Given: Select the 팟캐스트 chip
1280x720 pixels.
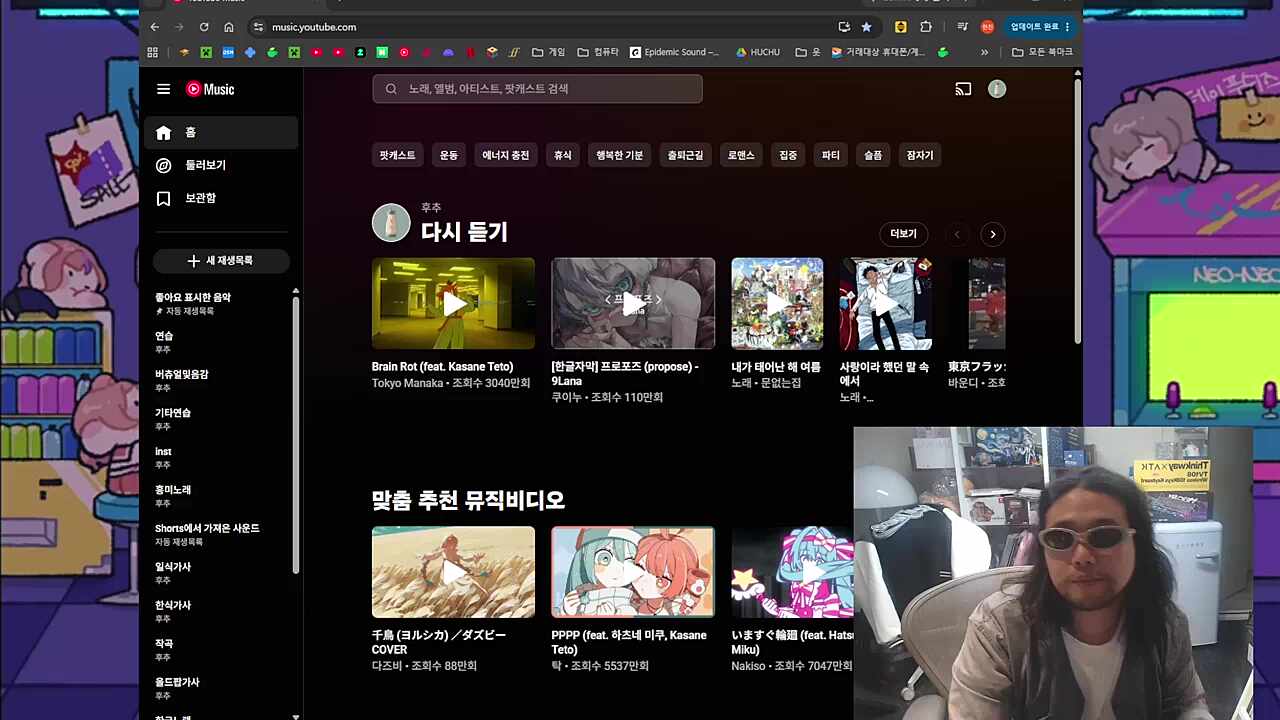Looking at the screenshot, I should (397, 155).
